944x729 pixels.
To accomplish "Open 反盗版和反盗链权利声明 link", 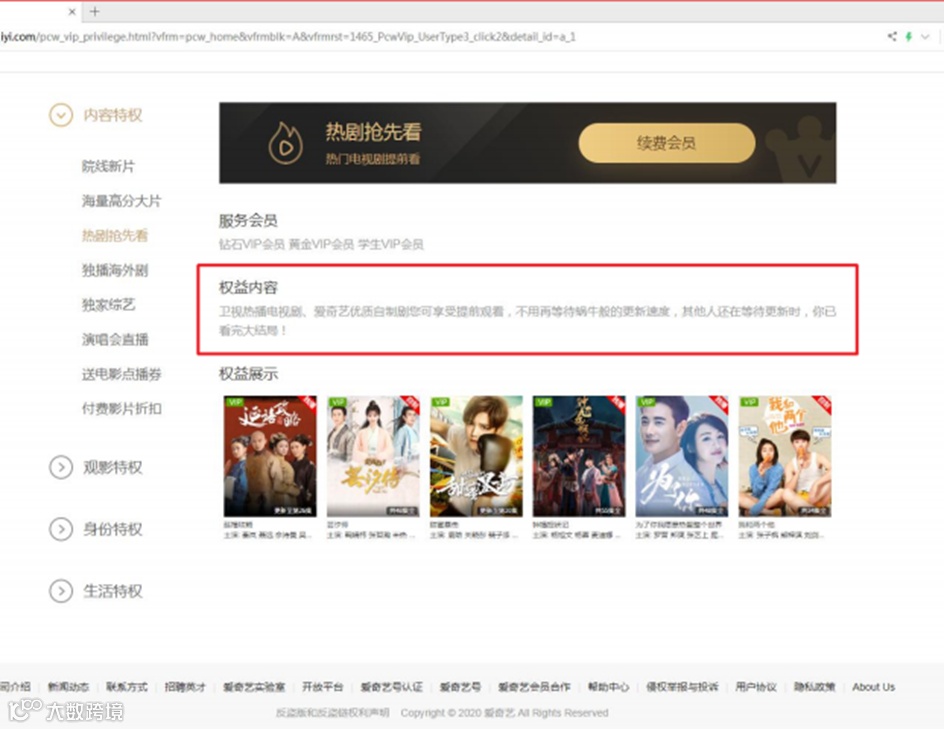I will [x=332, y=713].
